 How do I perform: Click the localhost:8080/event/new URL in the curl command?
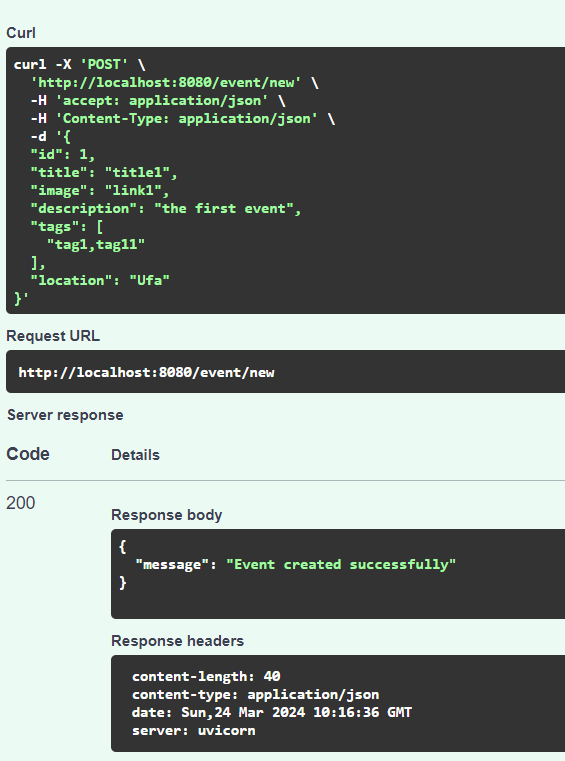click(x=166, y=83)
